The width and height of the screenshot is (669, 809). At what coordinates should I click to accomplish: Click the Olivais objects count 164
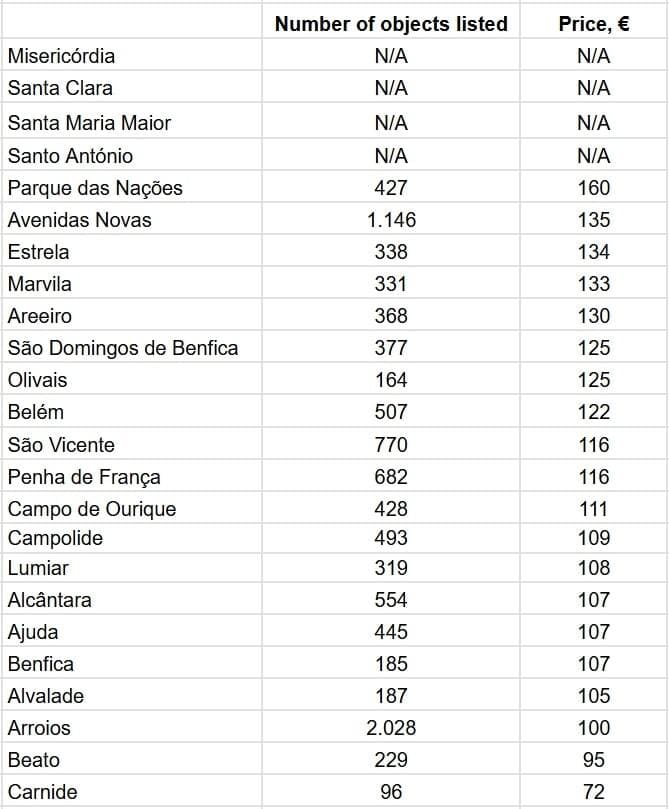point(391,380)
